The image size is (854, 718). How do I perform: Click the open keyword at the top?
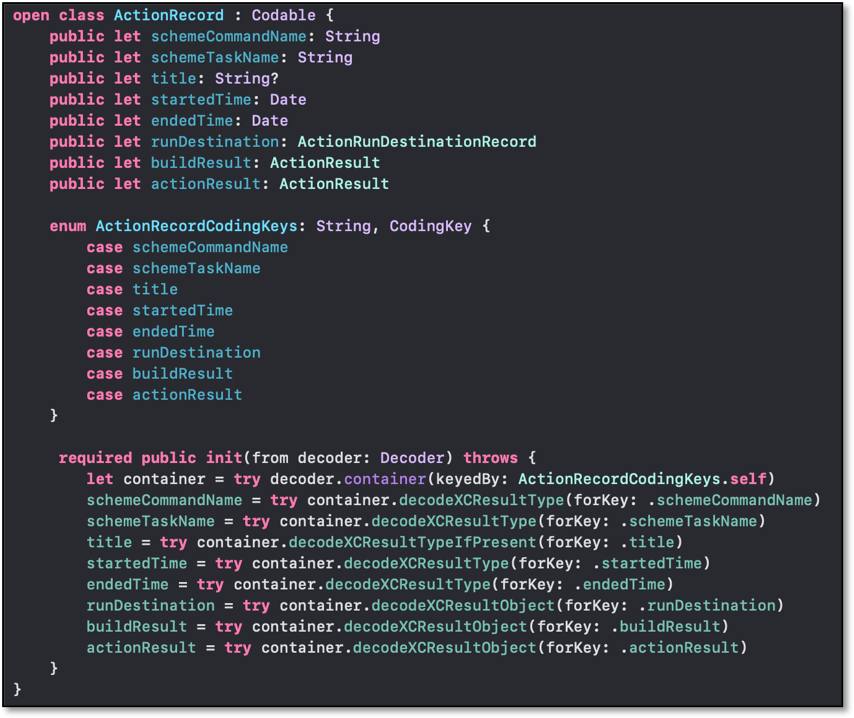pos(31,16)
